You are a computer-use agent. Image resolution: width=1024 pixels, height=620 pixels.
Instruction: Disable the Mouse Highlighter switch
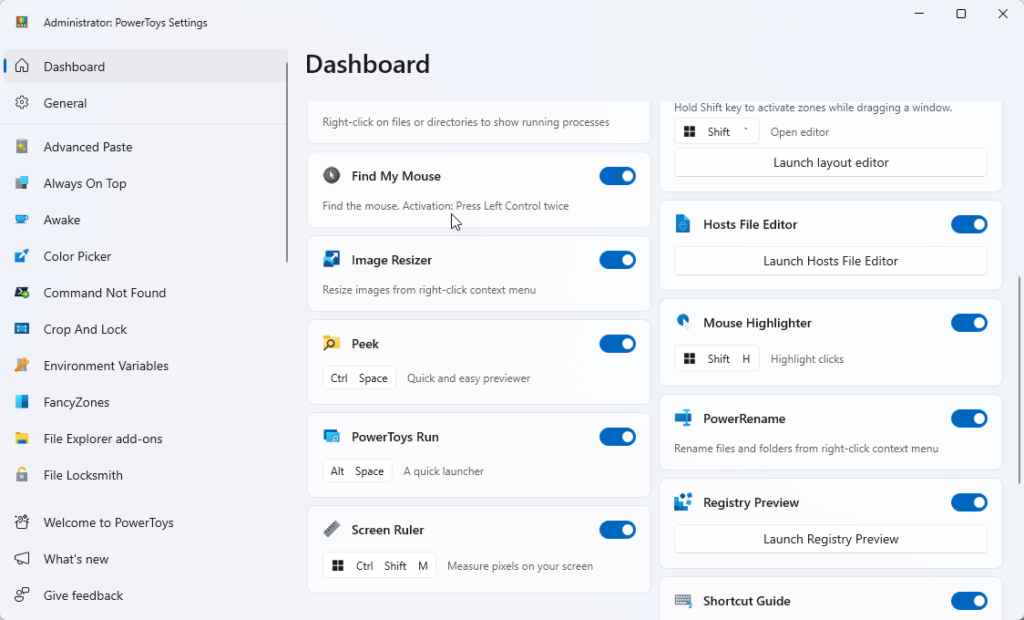pyautogui.click(x=969, y=322)
